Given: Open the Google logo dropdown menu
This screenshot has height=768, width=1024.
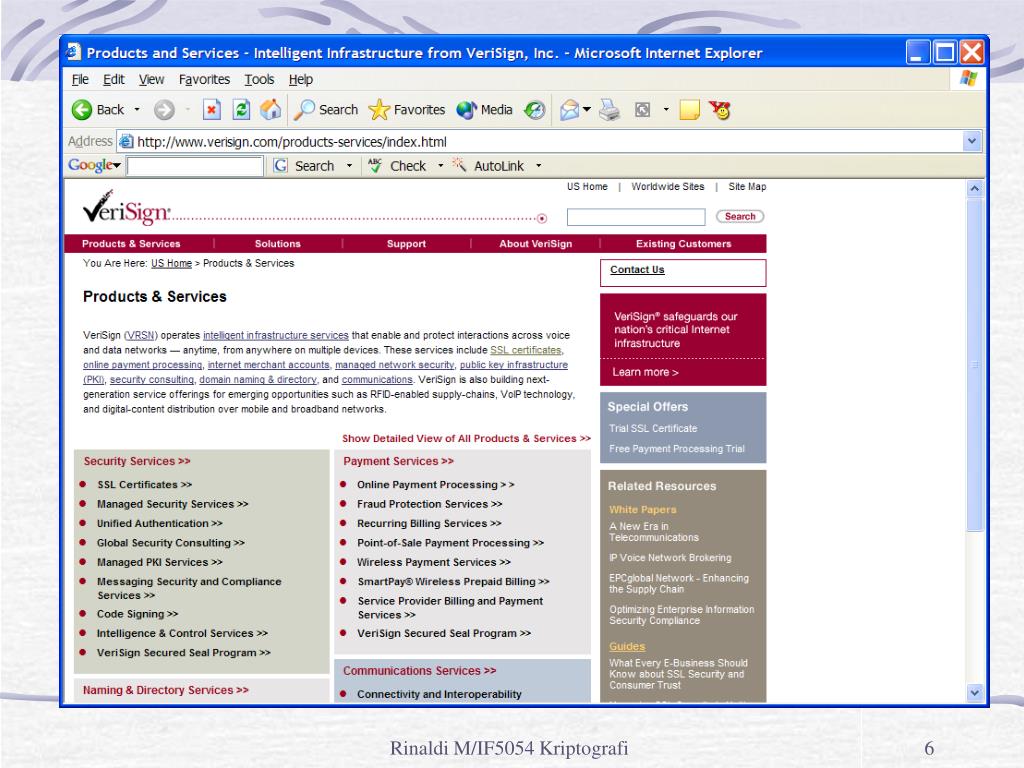Looking at the screenshot, I should click(x=95, y=166).
